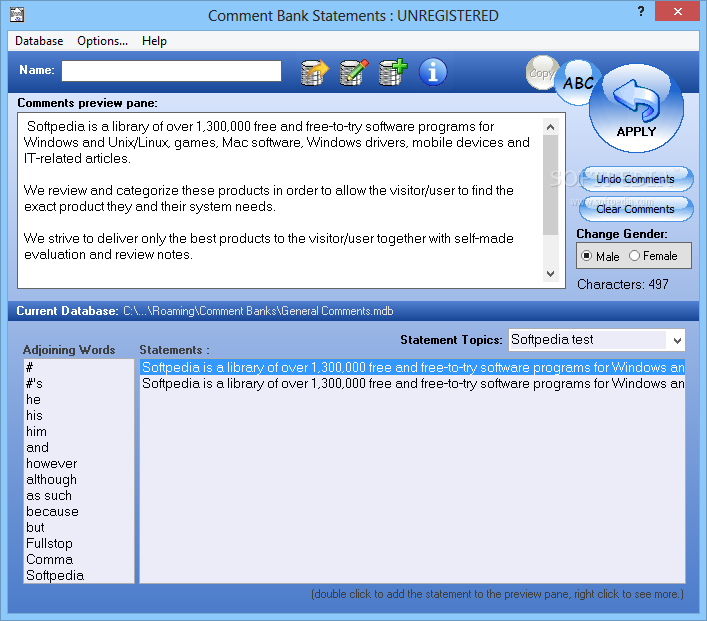Select adjoining word 'and'
Image resolution: width=707 pixels, height=621 pixels.
click(79, 447)
